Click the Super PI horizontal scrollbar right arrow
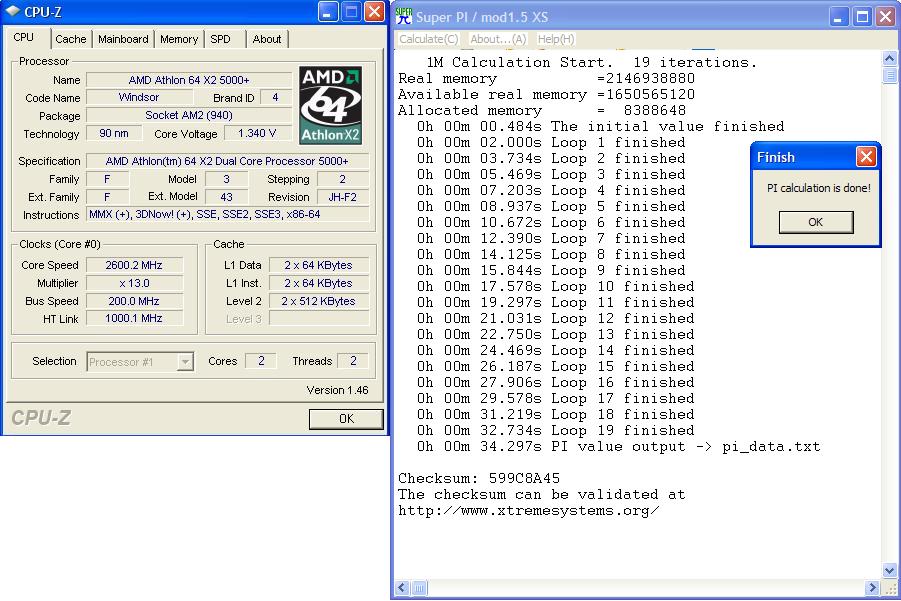The image size is (901, 601). pos(872,588)
